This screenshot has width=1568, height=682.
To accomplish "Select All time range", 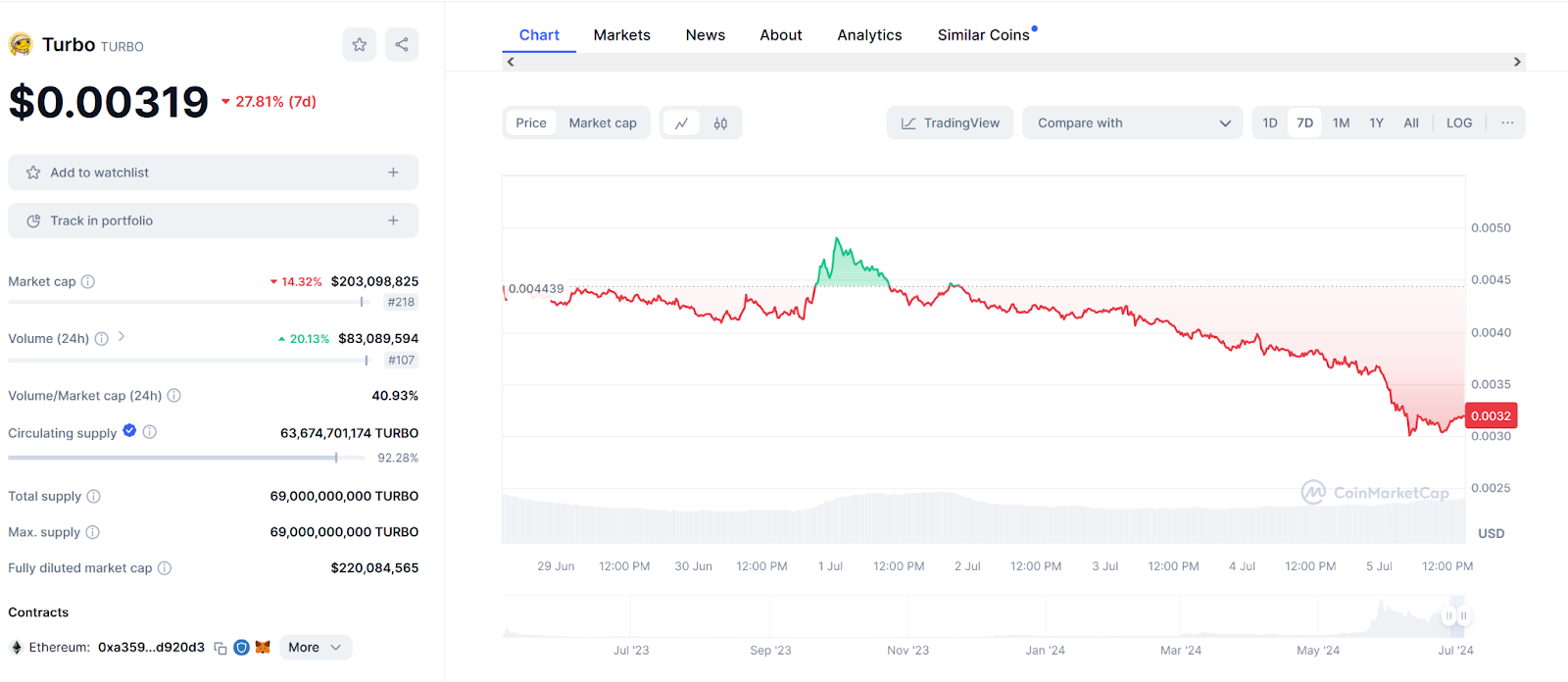I will pyautogui.click(x=1411, y=122).
